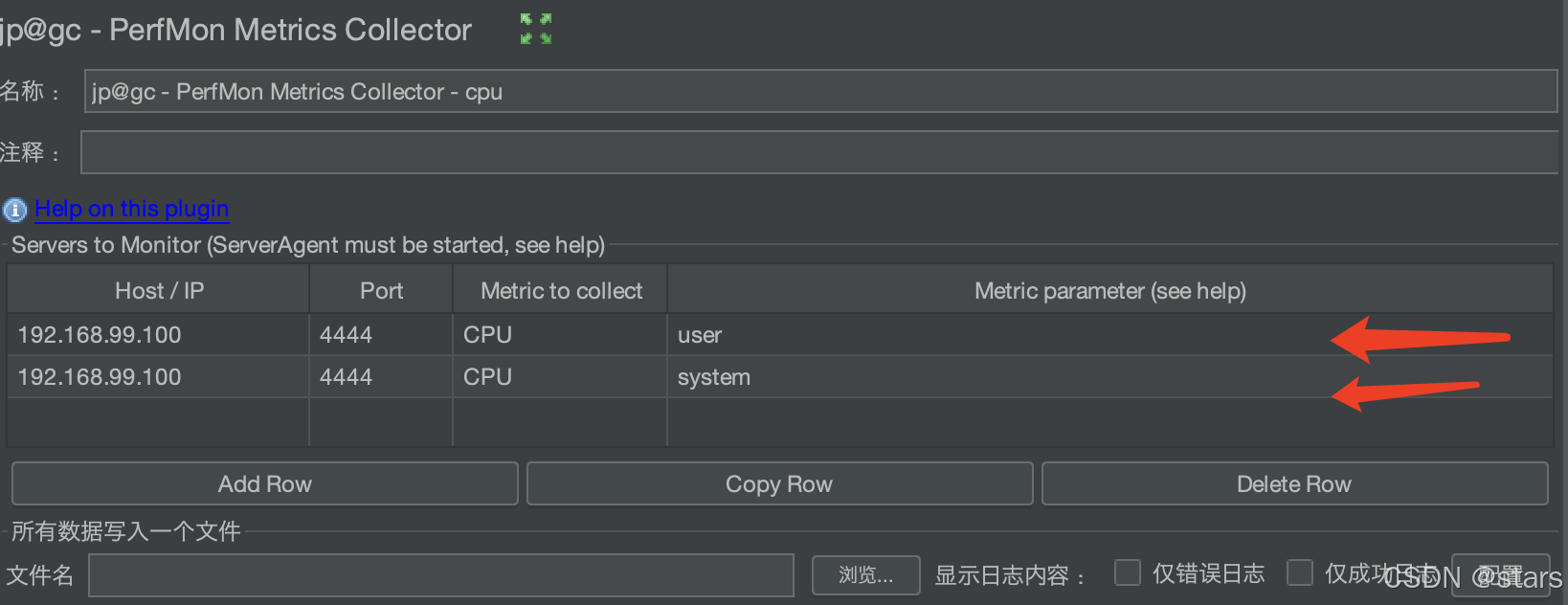
Task: Focus the file name input field
Action: (x=441, y=575)
